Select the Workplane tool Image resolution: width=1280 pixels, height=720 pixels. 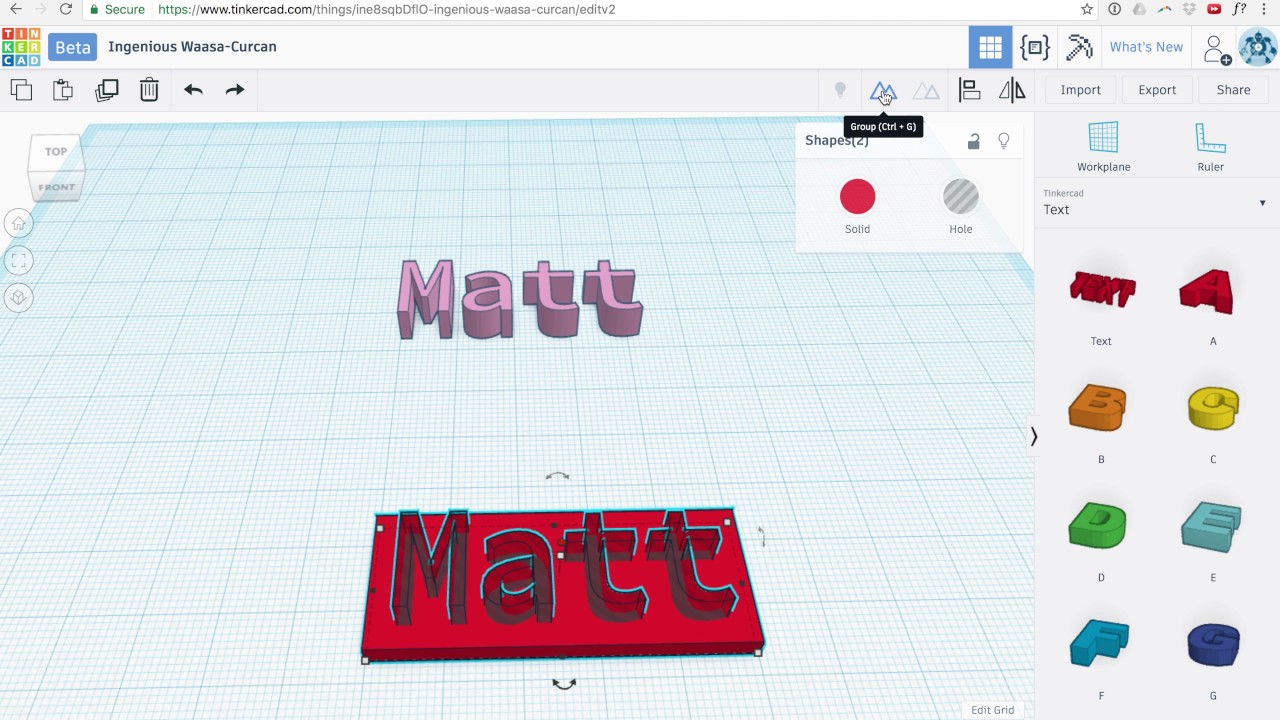pos(1103,147)
